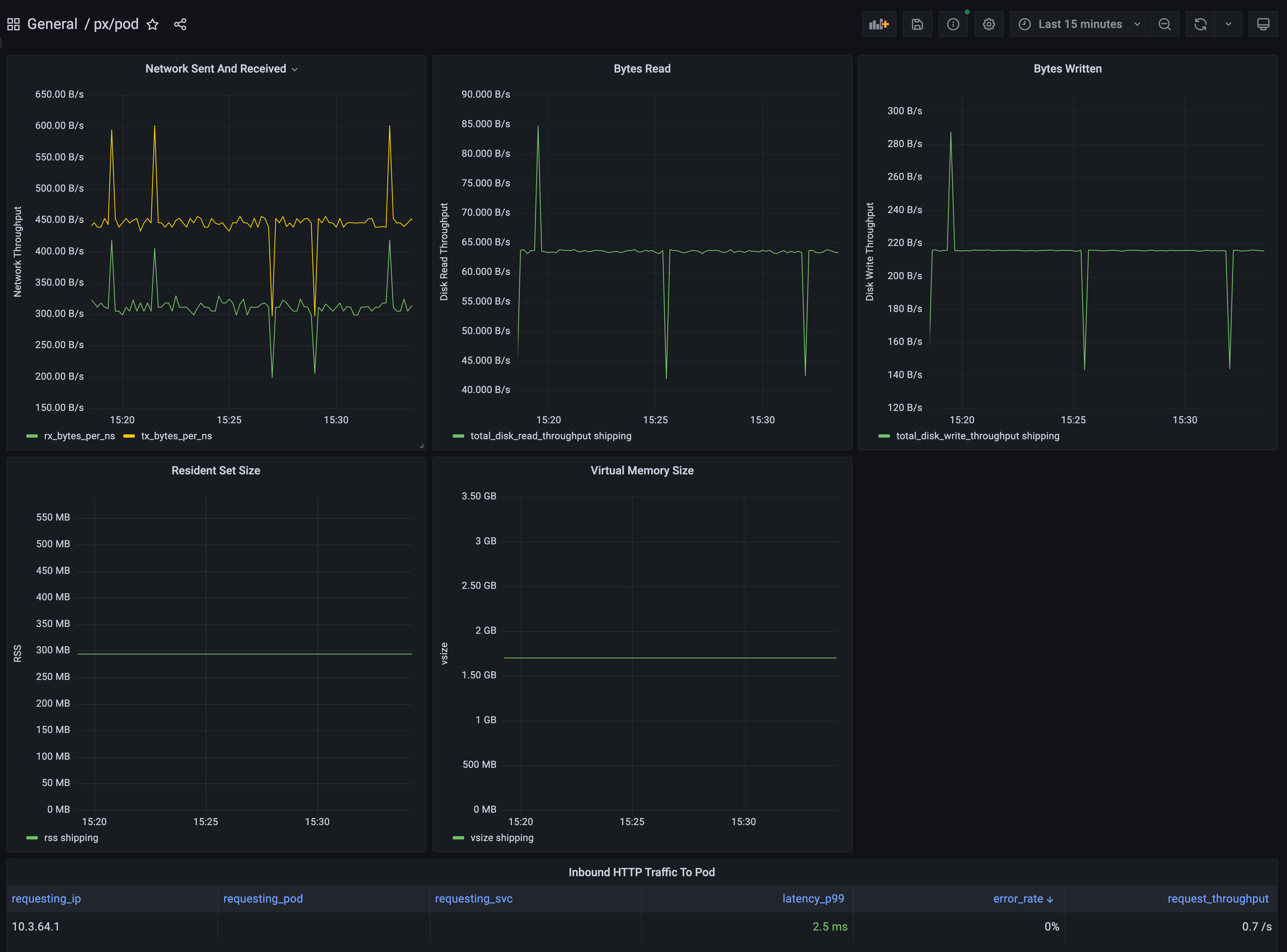Open the dashboards grid icon

[13, 24]
